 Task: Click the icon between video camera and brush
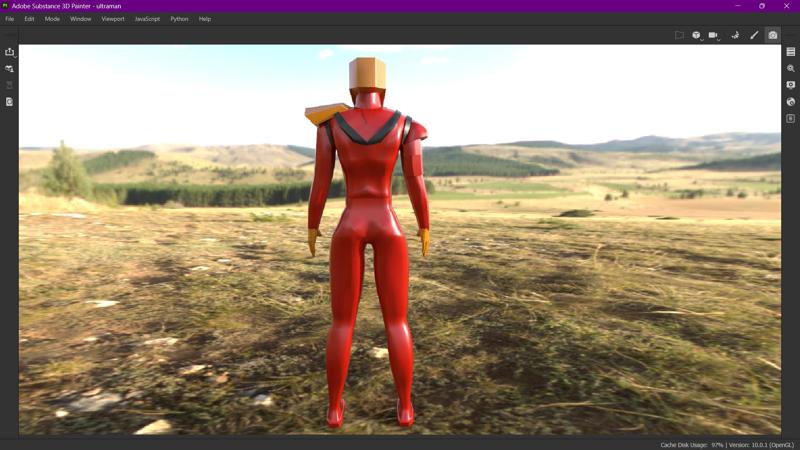pyautogui.click(x=735, y=35)
